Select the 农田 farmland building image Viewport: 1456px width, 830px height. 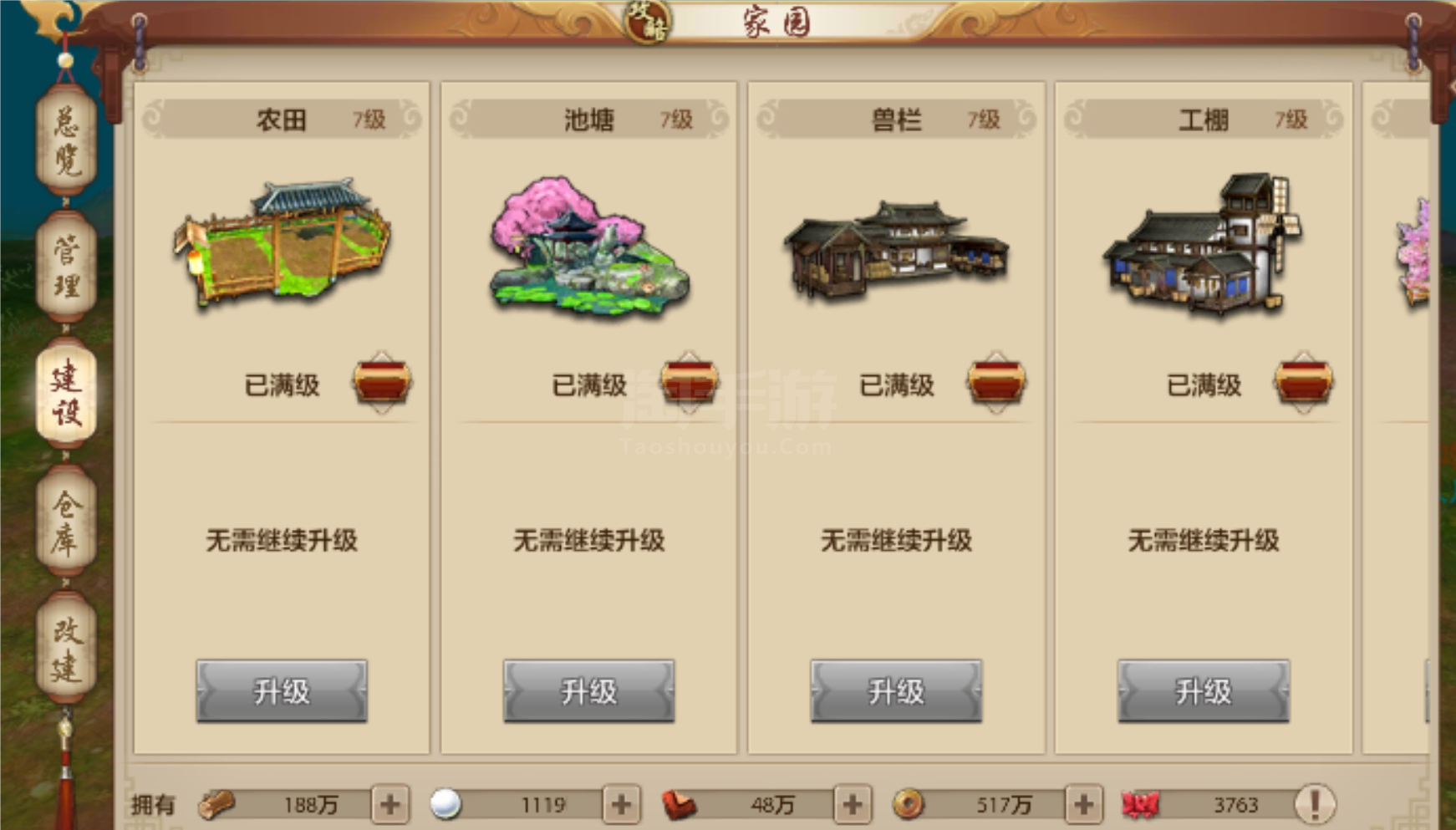click(x=282, y=241)
